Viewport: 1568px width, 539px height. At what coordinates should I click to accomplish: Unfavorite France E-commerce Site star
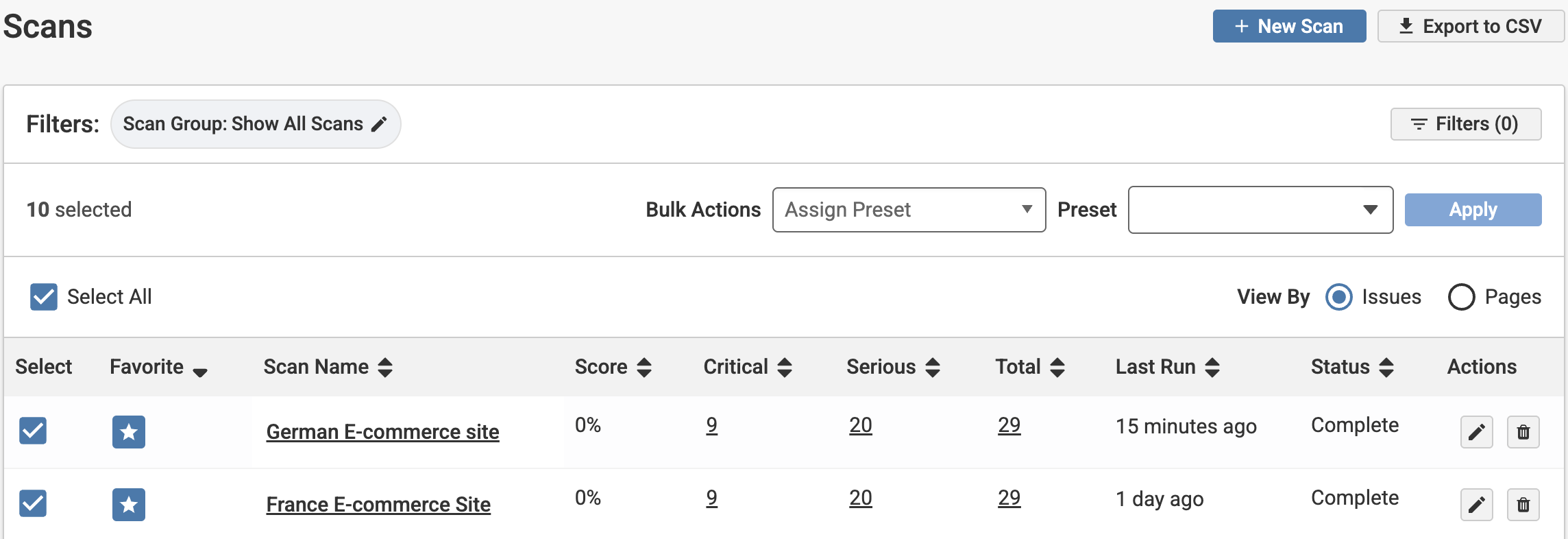point(129,505)
